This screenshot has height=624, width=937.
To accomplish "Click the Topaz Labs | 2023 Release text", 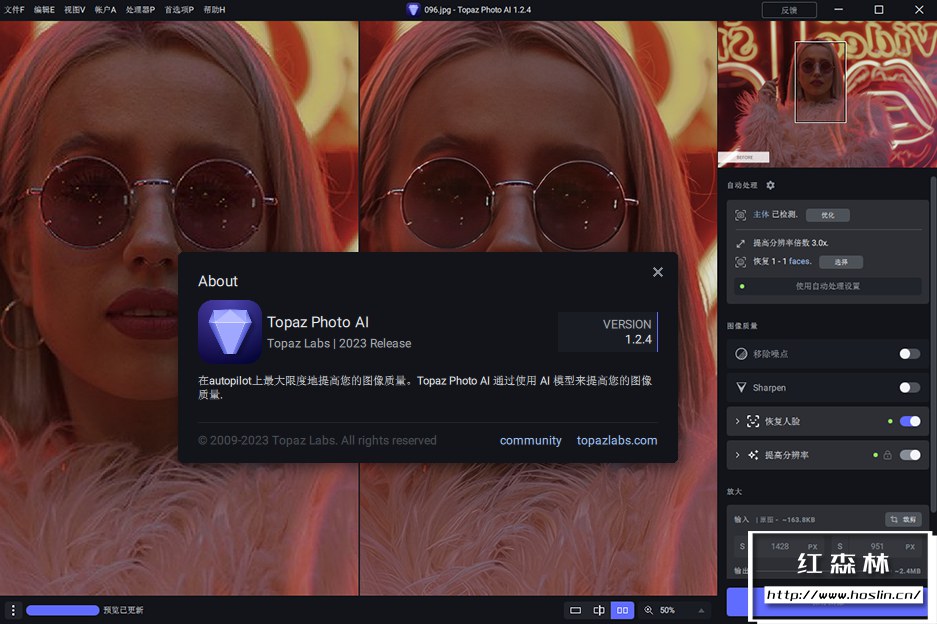I will click(339, 344).
